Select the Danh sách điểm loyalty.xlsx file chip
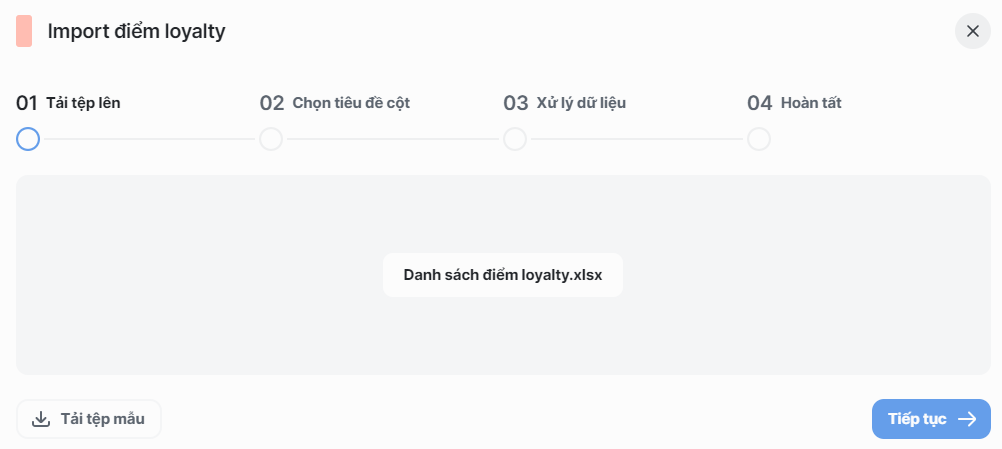This screenshot has height=449, width=1002. tap(503, 275)
